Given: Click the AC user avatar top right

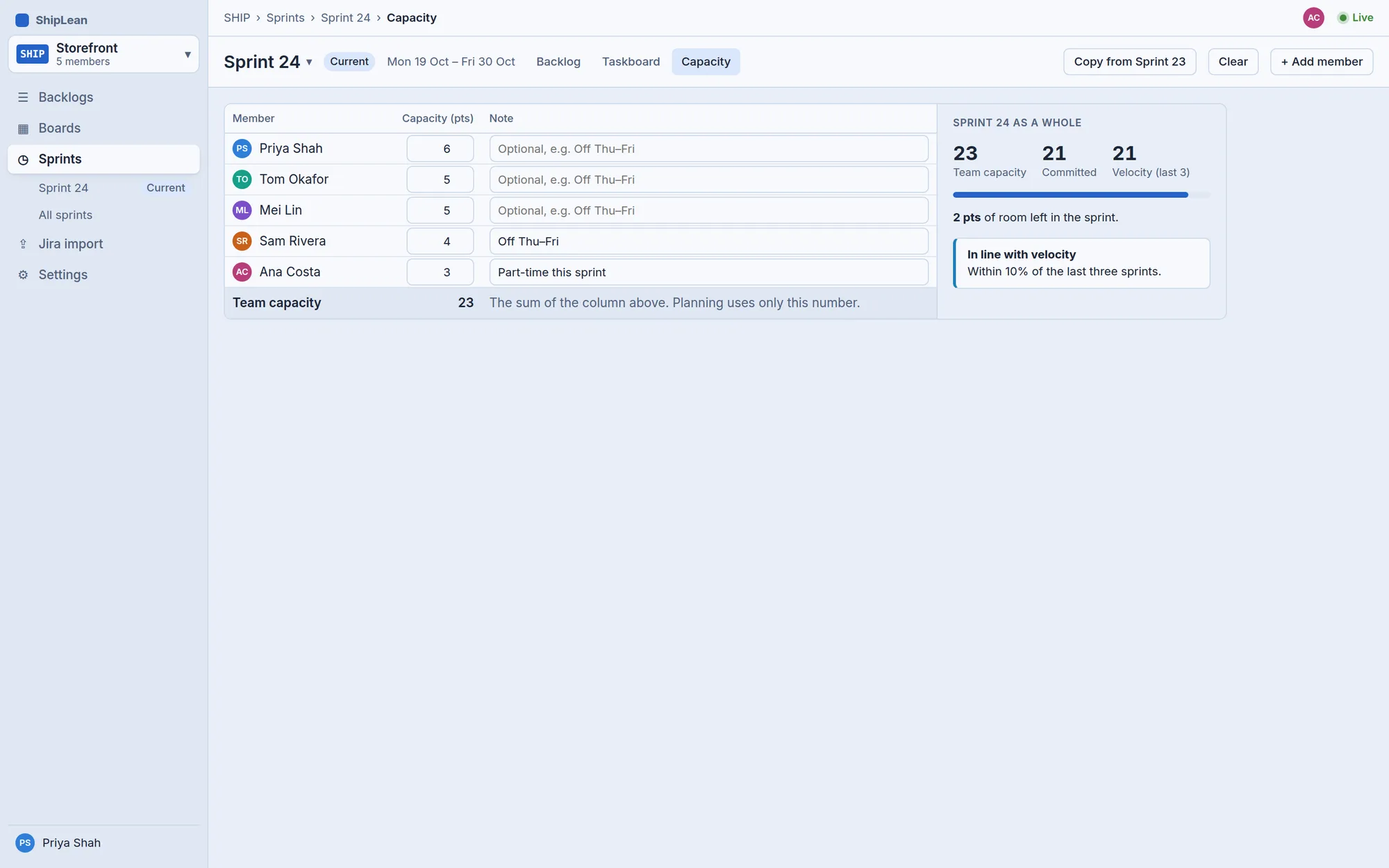Looking at the screenshot, I should (1313, 18).
